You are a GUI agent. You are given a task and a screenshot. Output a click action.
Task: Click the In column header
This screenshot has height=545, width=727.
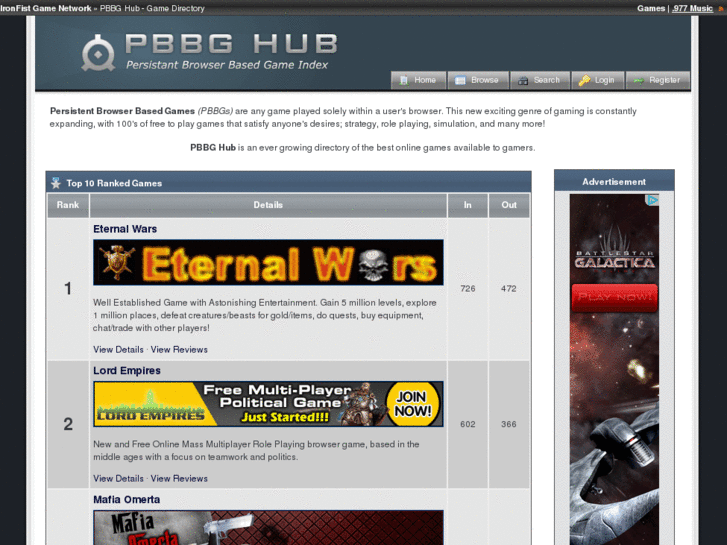tap(467, 205)
